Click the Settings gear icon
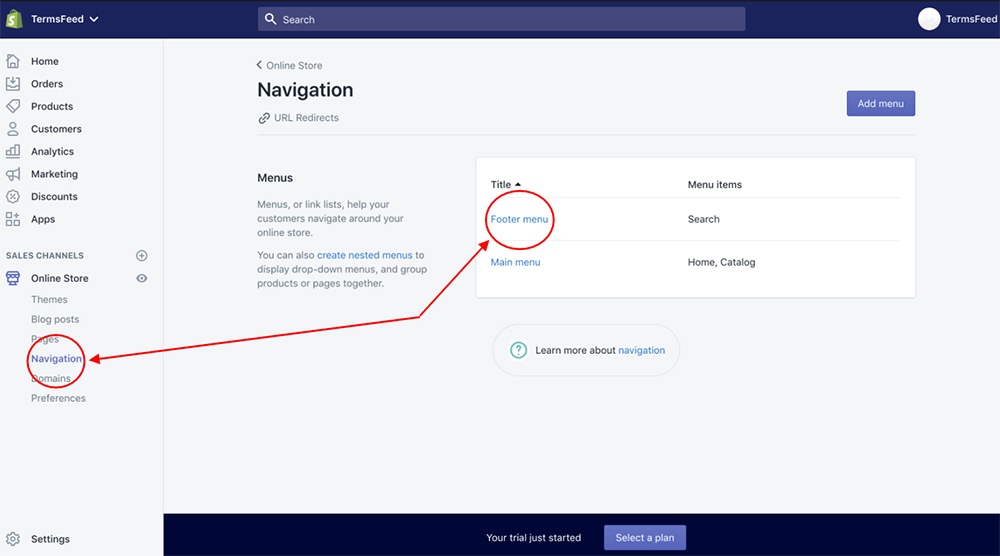The image size is (1000, 556). pyautogui.click(x=13, y=539)
